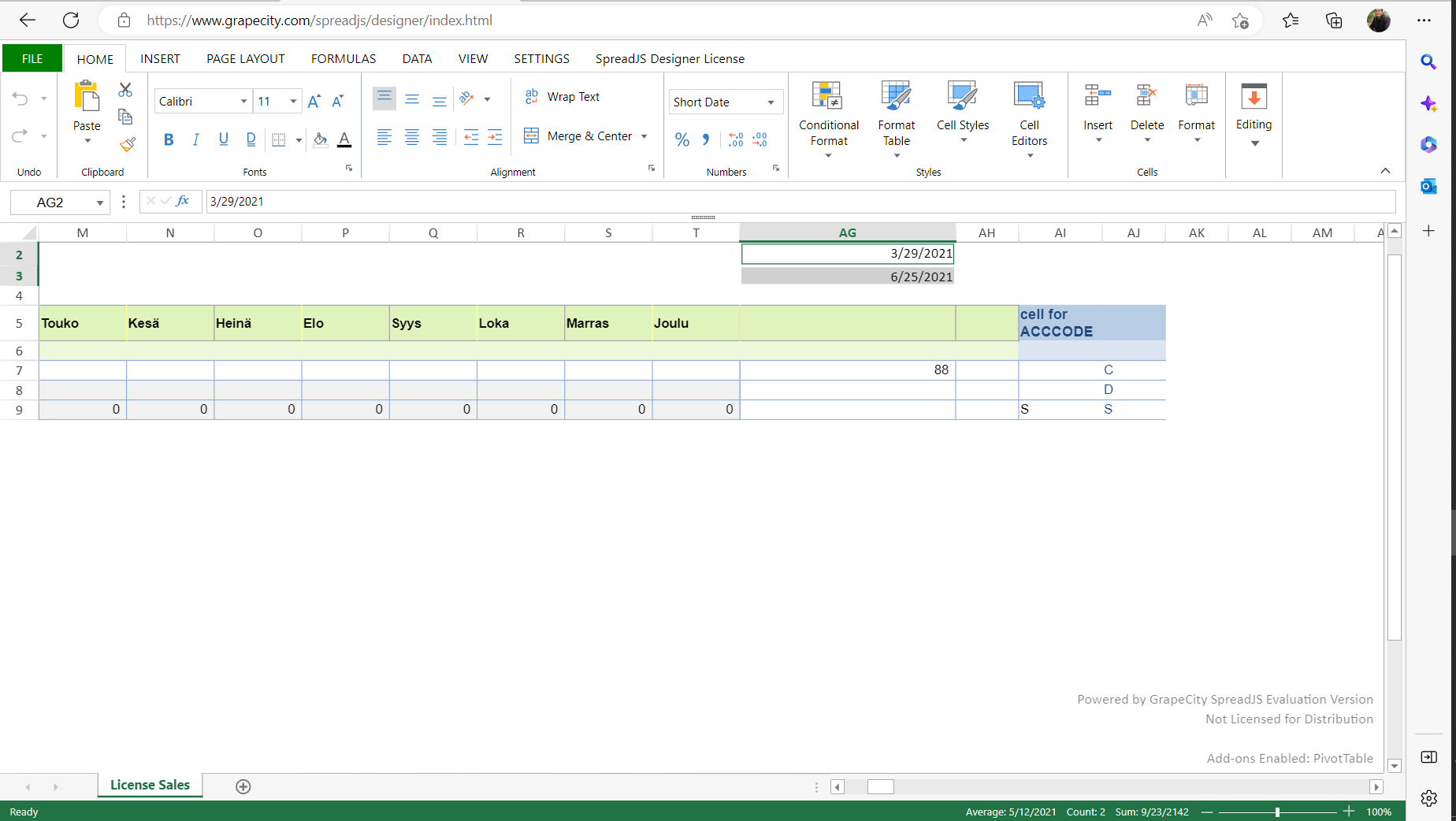Viewport: 1456px width, 821px height.
Task: Open the font size dropdown showing 11
Action: pyautogui.click(x=292, y=102)
